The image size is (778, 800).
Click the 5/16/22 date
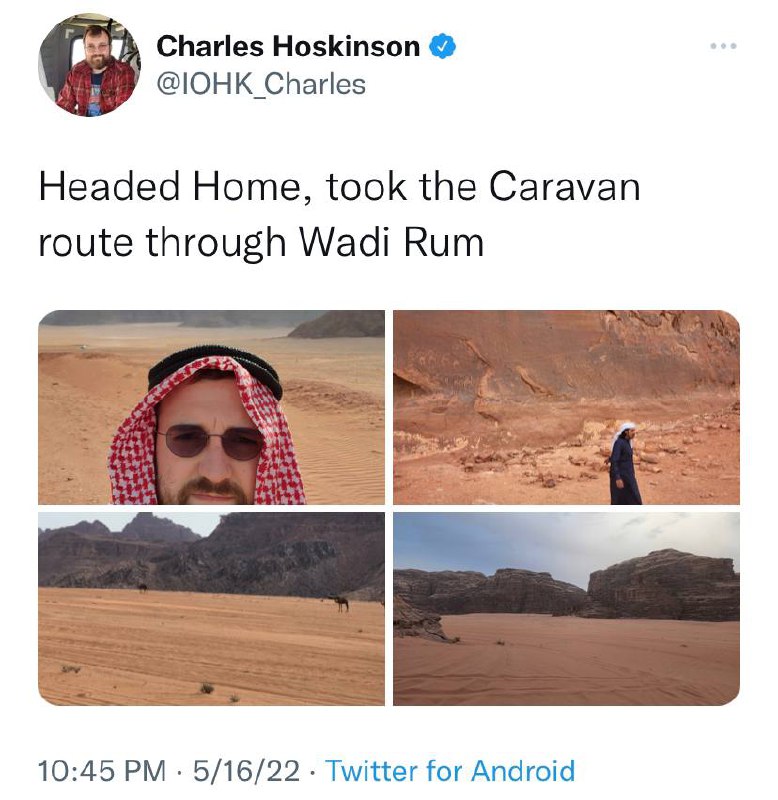coord(246,770)
